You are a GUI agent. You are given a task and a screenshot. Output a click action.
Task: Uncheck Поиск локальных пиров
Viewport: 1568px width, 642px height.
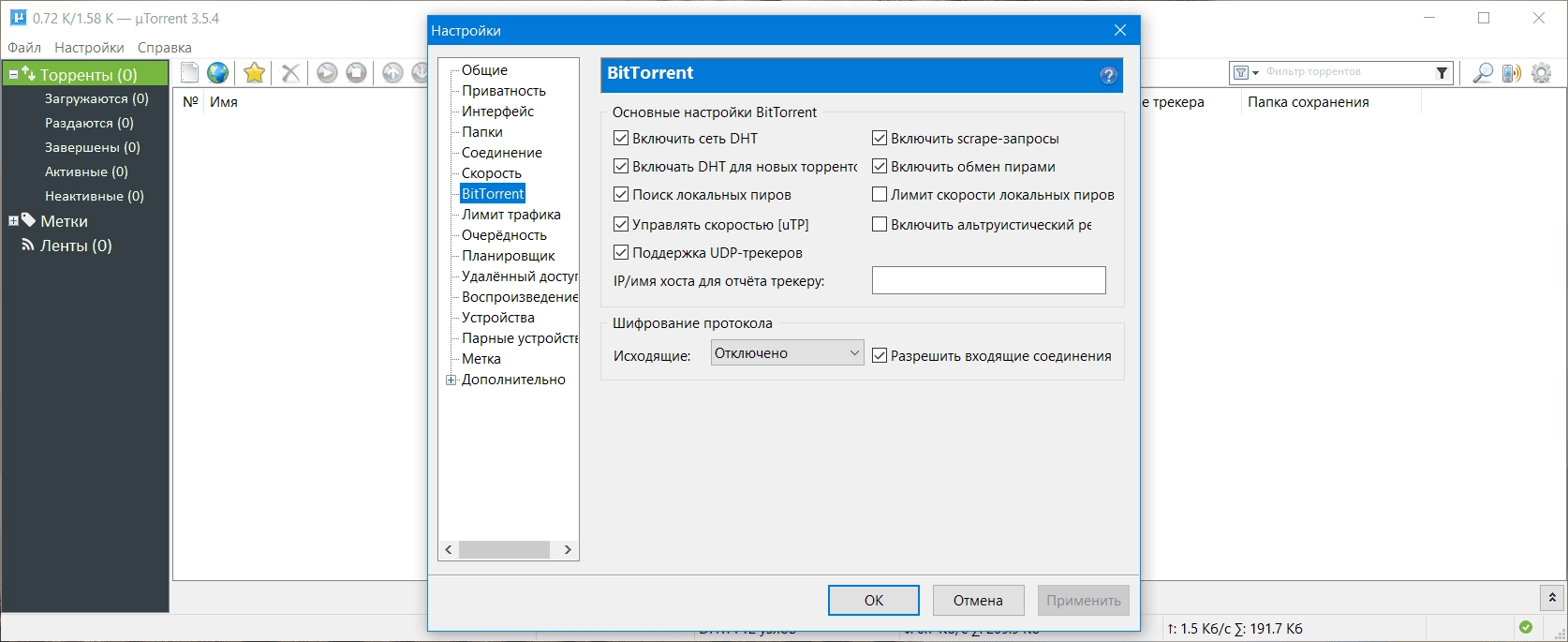point(620,194)
